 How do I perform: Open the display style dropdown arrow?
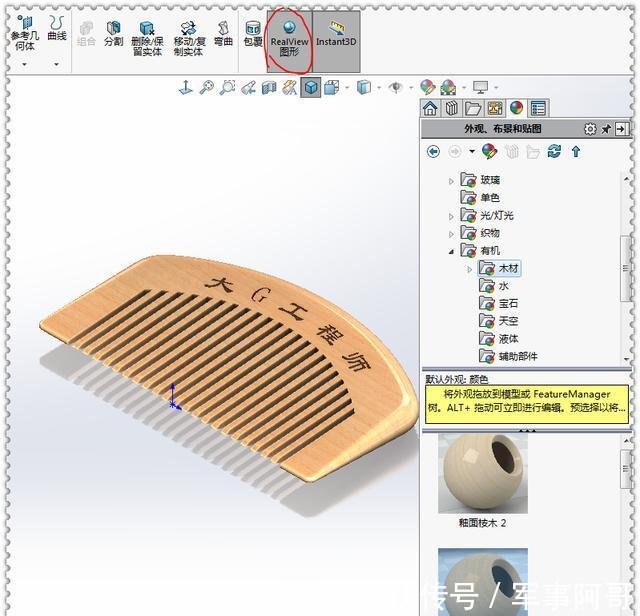(379, 87)
